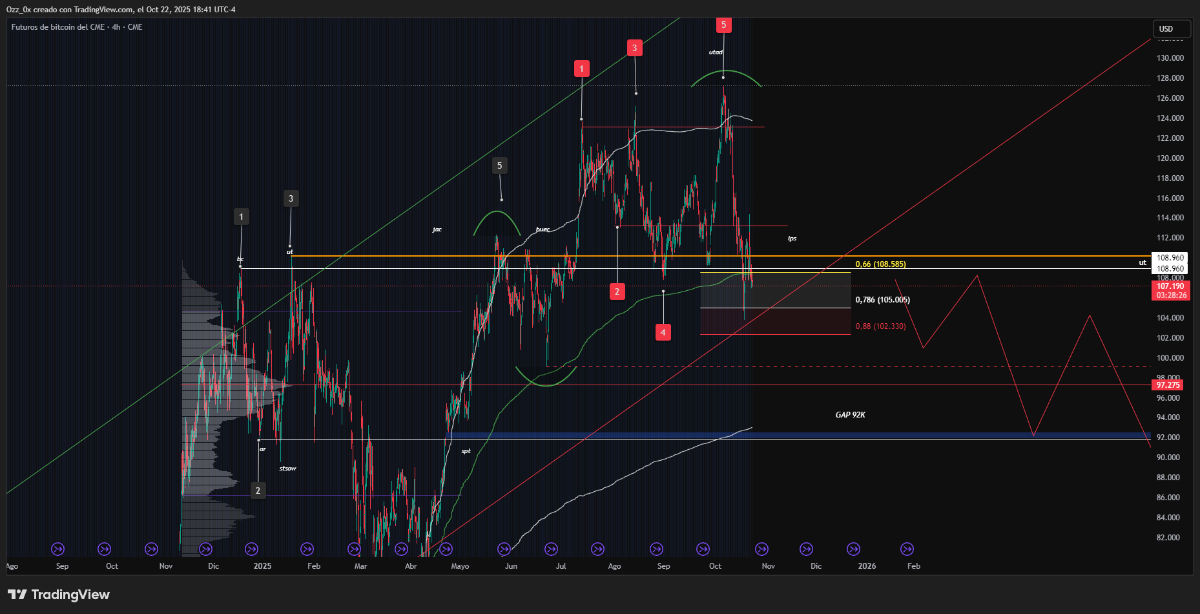This screenshot has height=614, width=1200.
Task: Select the red wave label 5 at top
Action: click(722, 23)
